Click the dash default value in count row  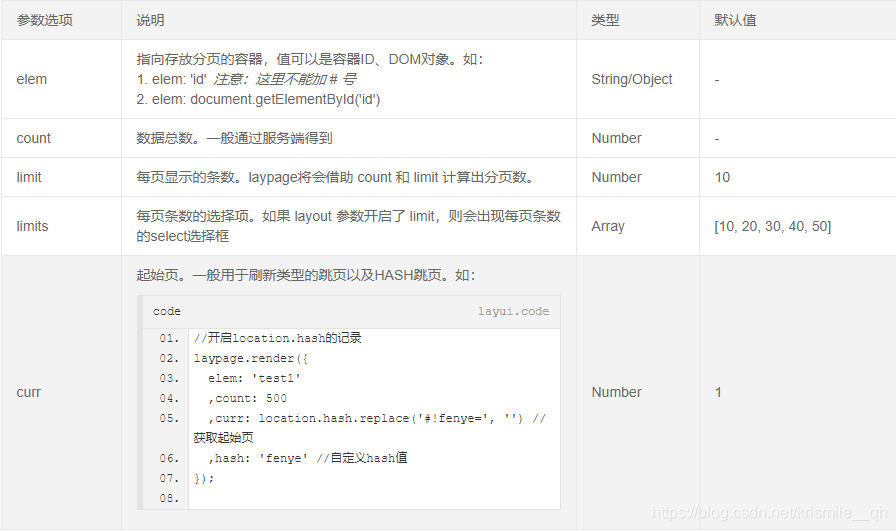[x=717, y=139]
